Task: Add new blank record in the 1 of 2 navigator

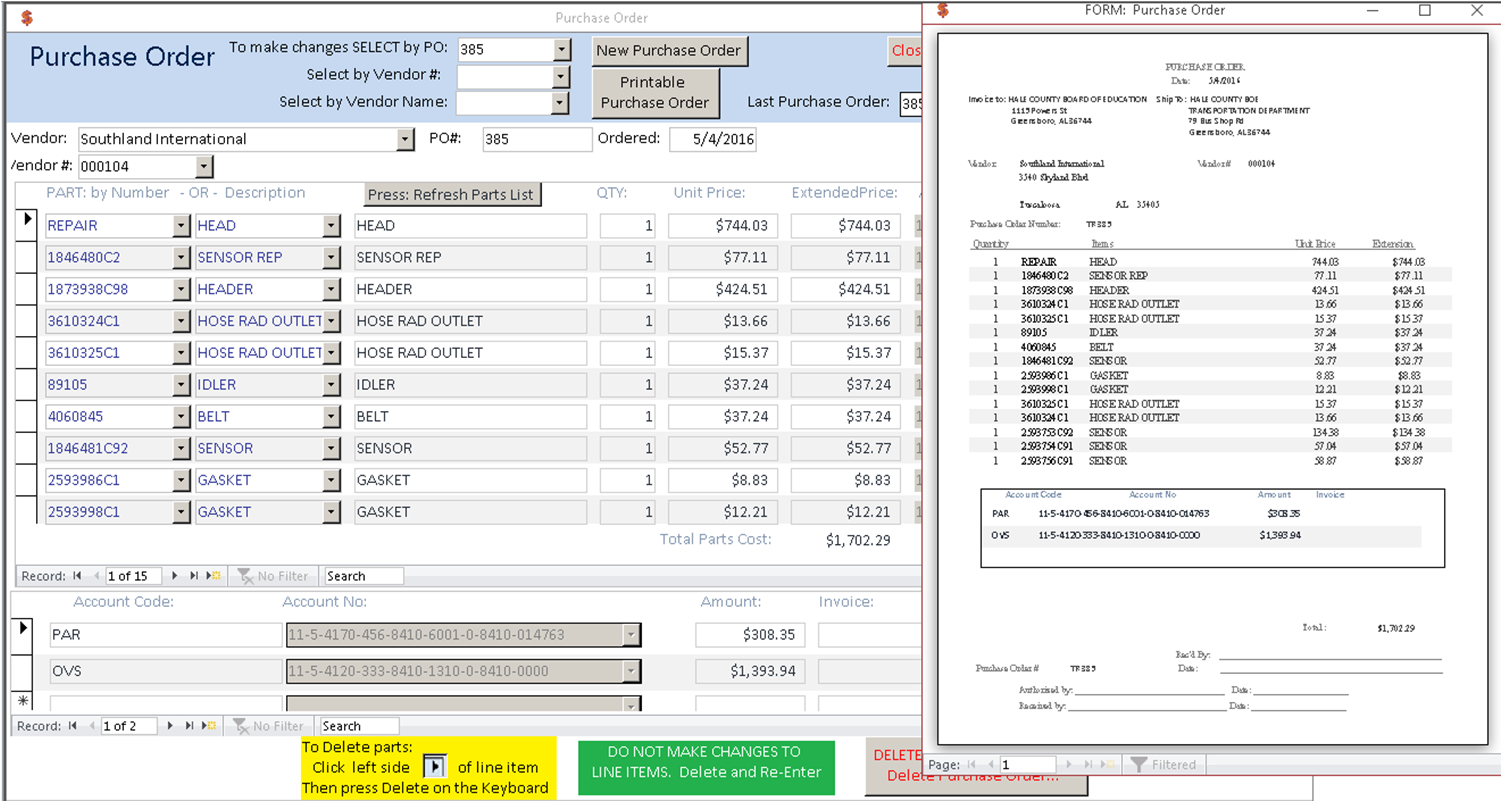Action: pos(209,726)
